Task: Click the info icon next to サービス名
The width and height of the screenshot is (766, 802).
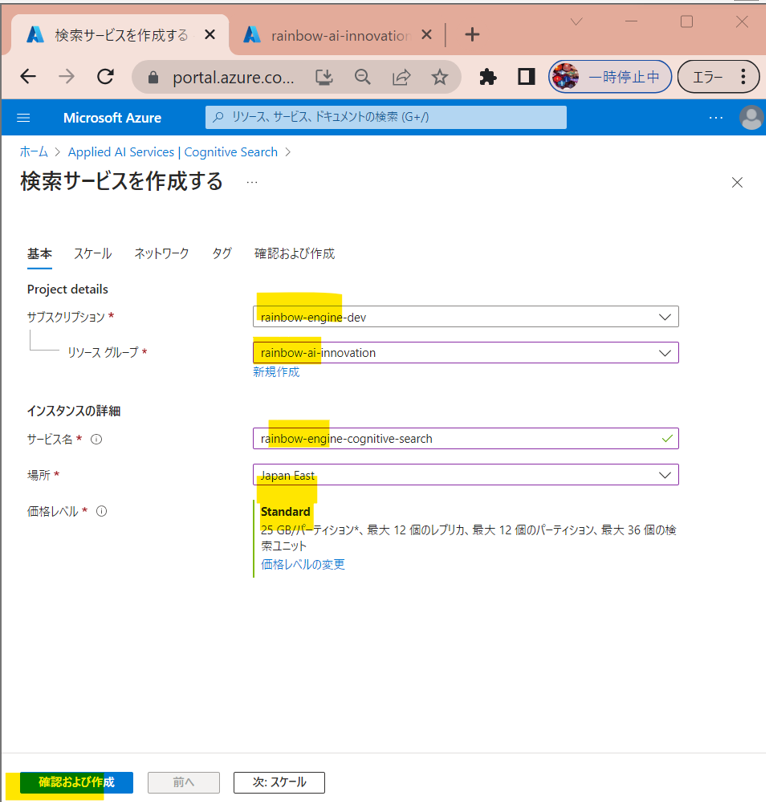Action: point(96,439)
